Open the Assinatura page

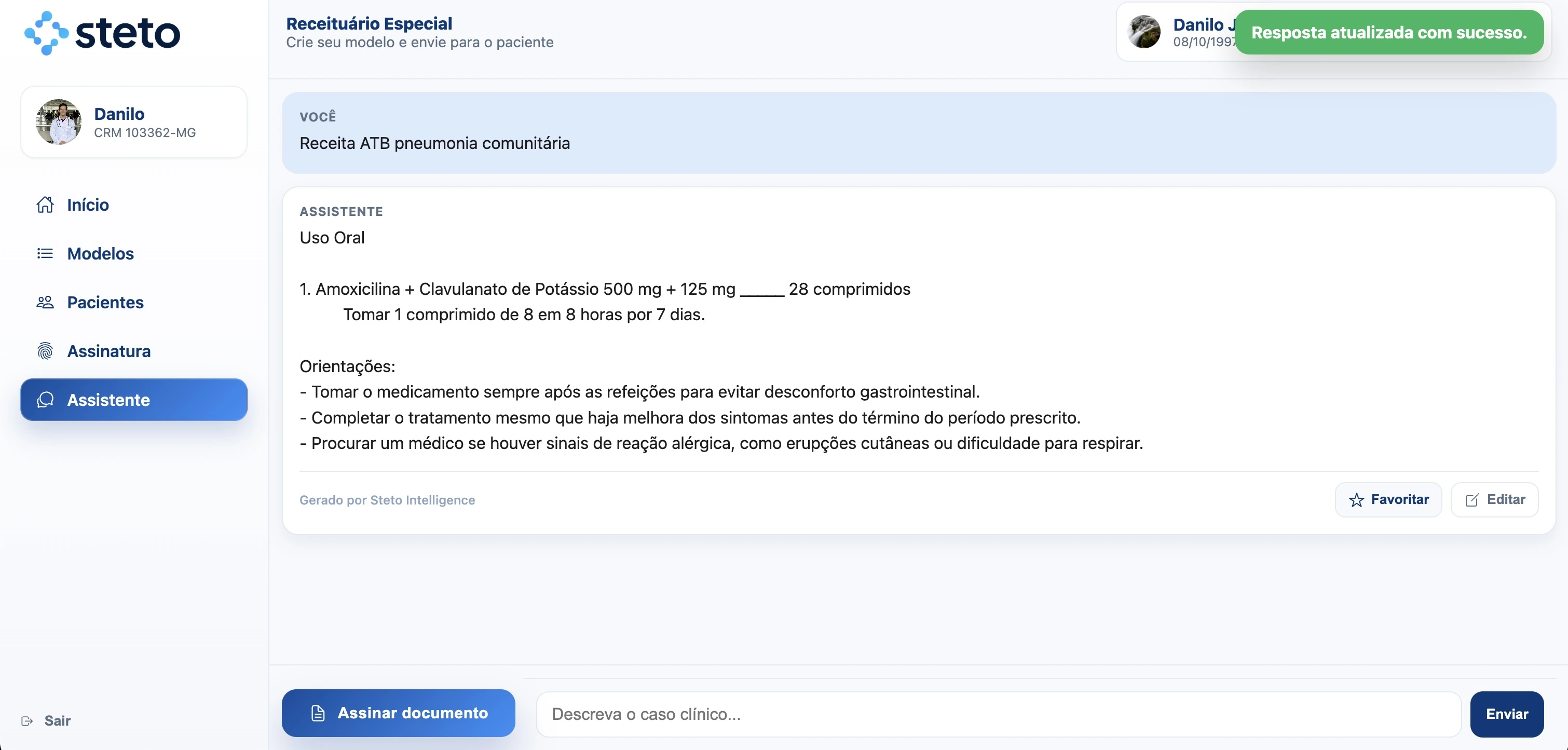pyautogui.click(x=109, y=351)
